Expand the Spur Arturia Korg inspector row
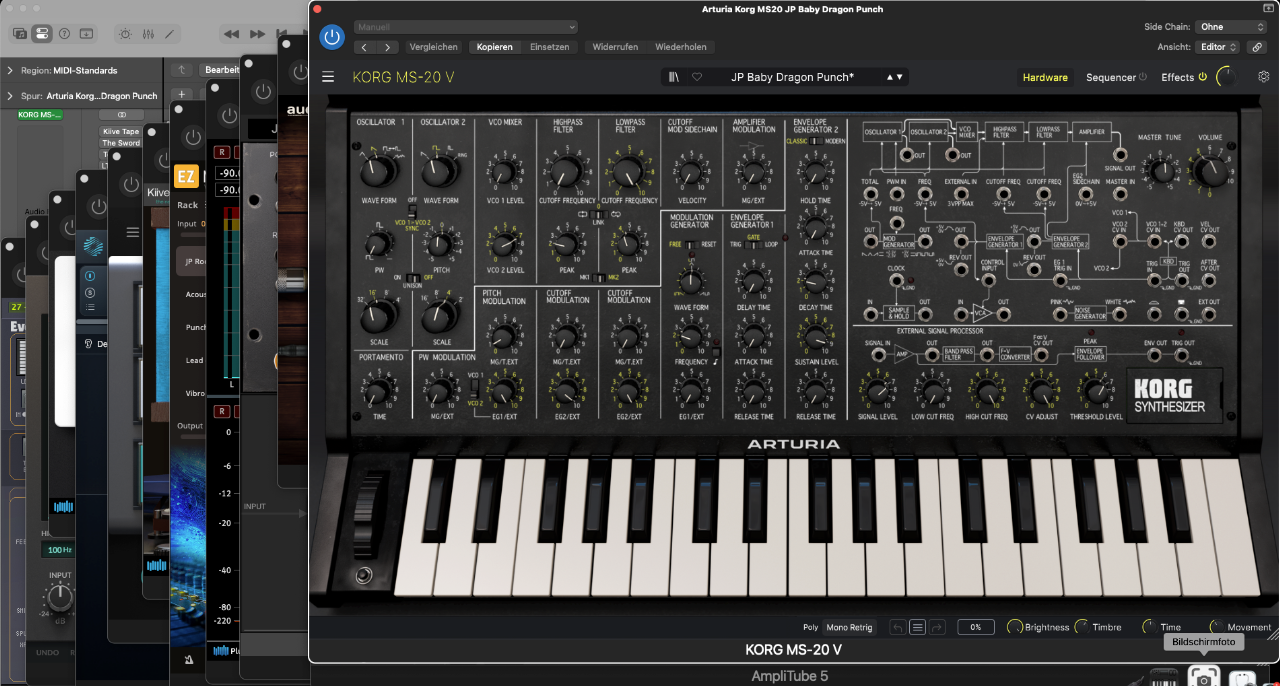This screenshot has width=1280, height=686. (x=80, y=96)
